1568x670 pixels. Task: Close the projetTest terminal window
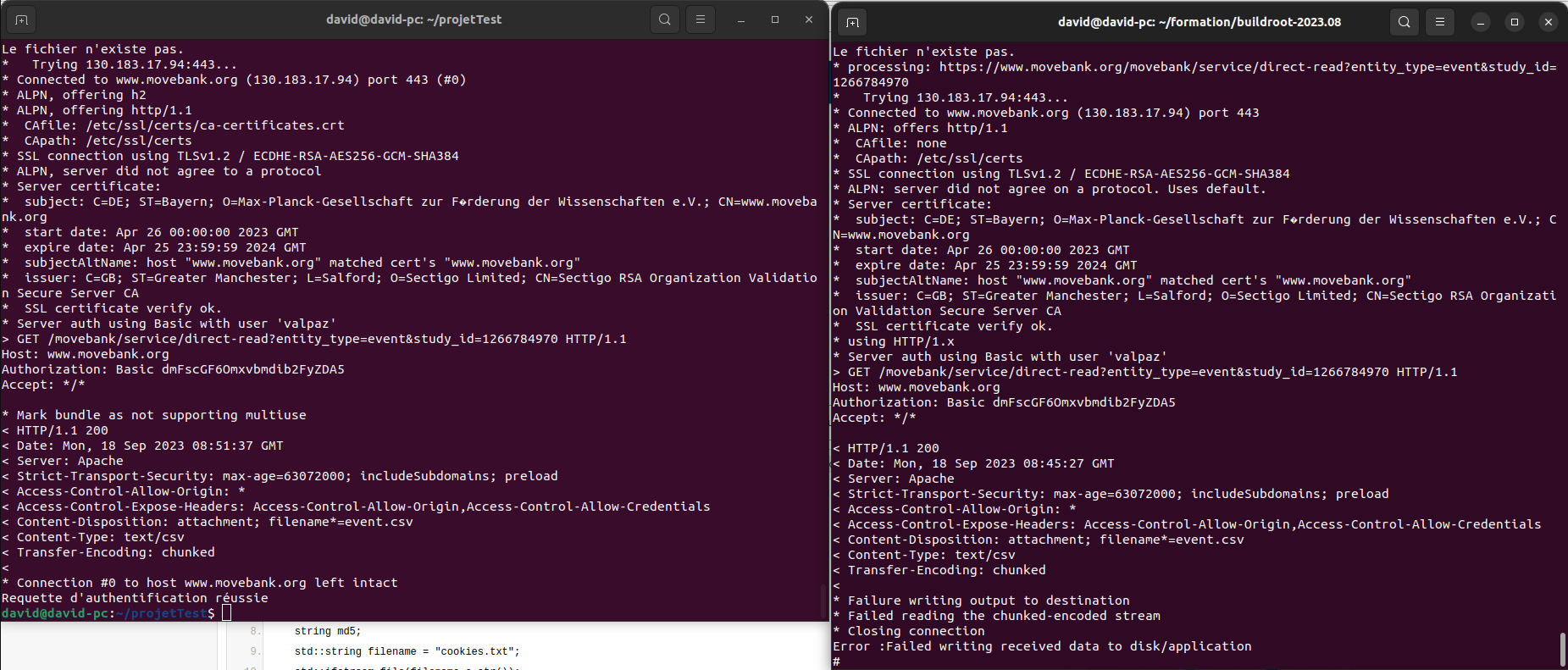tap(809, 19)
